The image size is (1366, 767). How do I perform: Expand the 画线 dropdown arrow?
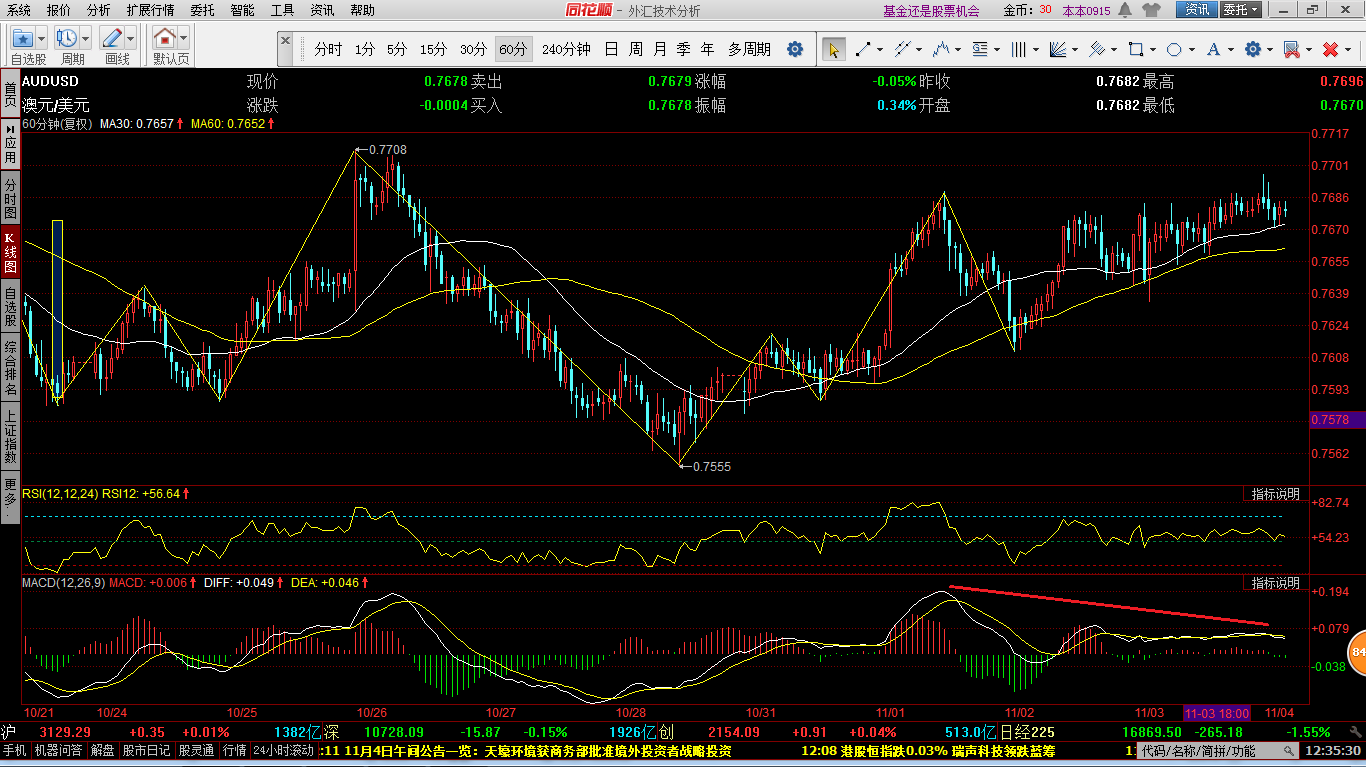[x=131, y=39]
